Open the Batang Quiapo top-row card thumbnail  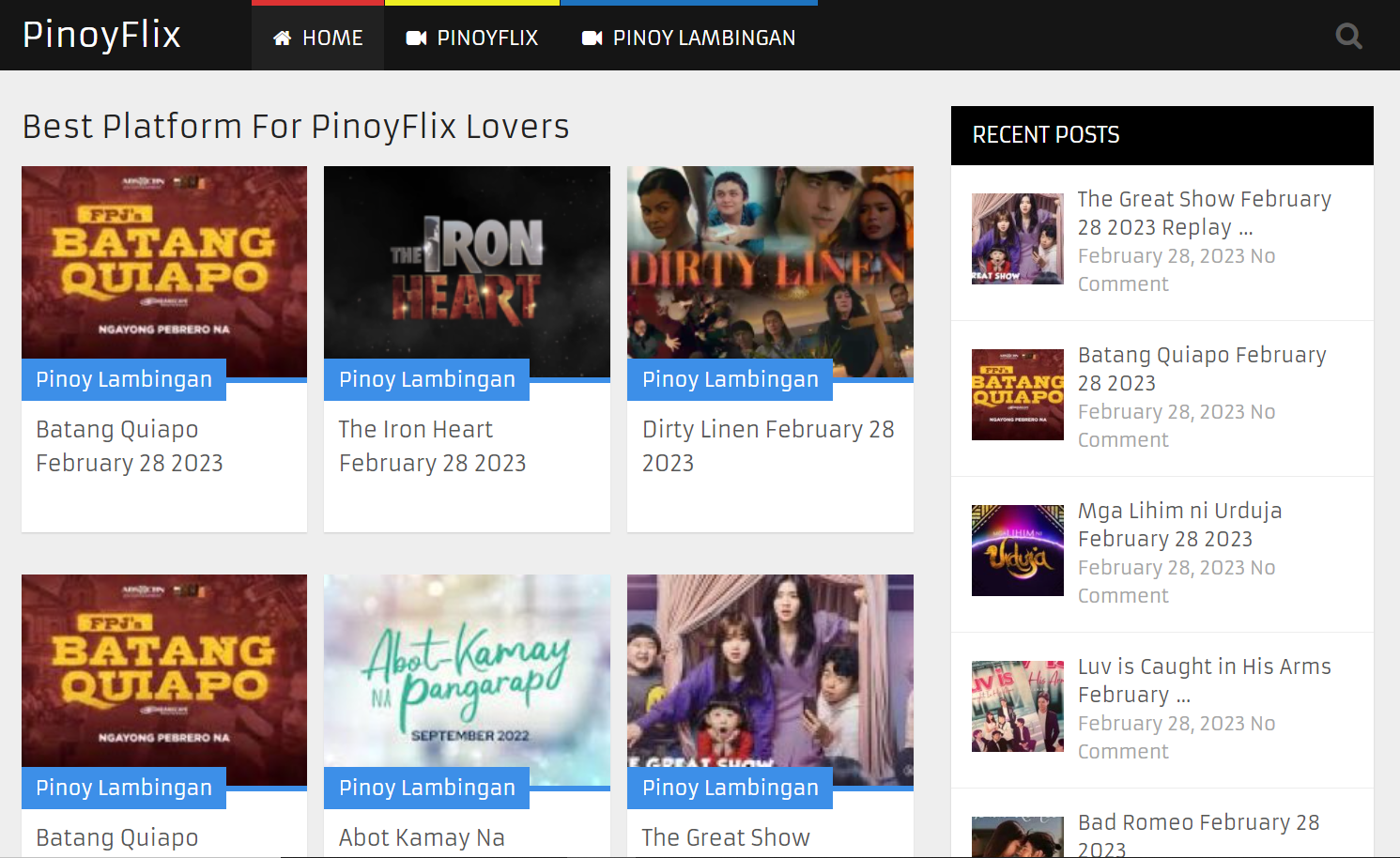tap(164, 272)
